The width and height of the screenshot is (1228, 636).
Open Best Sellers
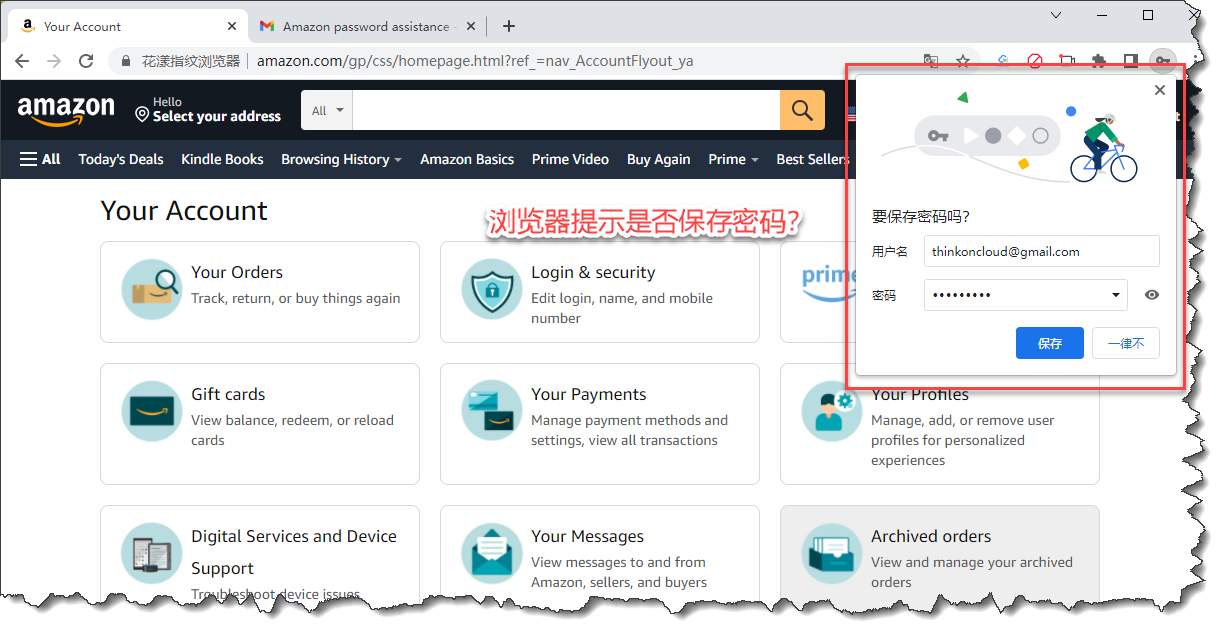tap(811, 159)
